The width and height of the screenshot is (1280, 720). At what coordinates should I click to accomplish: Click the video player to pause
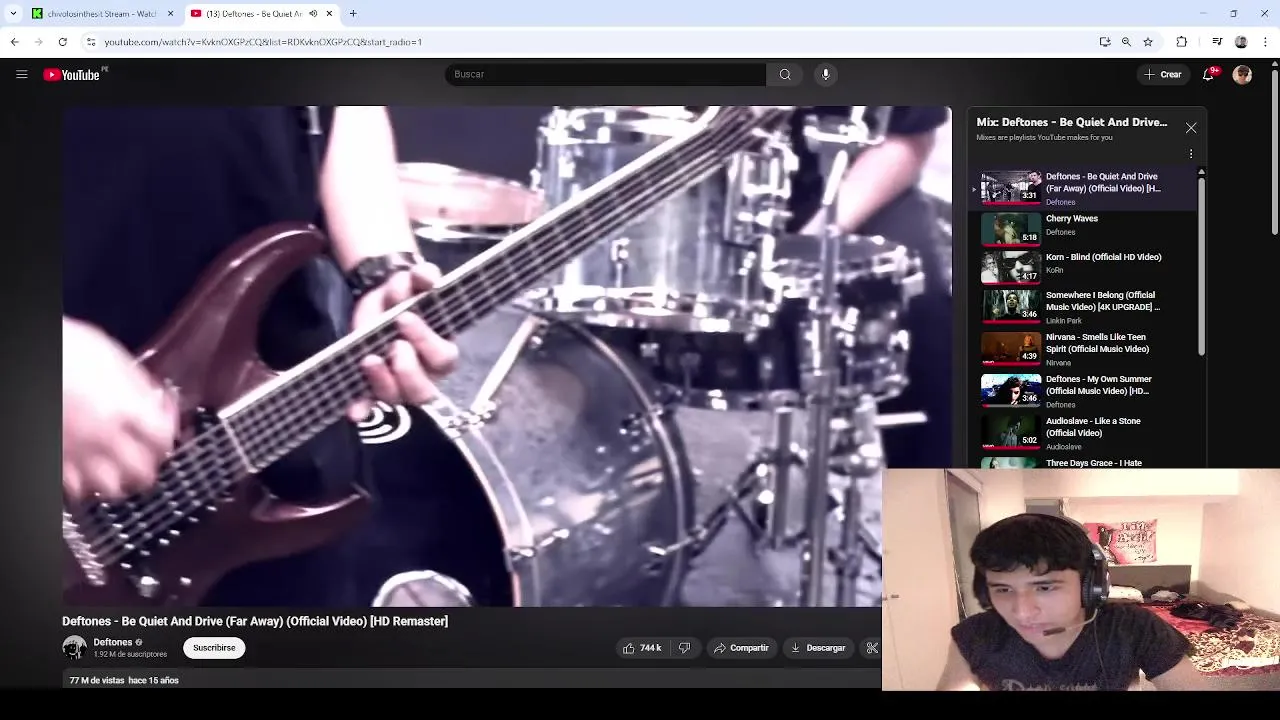point(507,356)
